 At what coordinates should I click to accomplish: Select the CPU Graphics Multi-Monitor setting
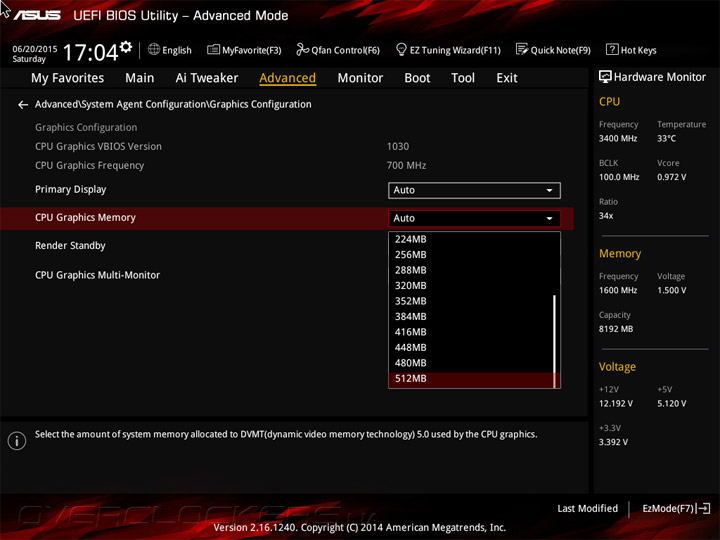97,275
